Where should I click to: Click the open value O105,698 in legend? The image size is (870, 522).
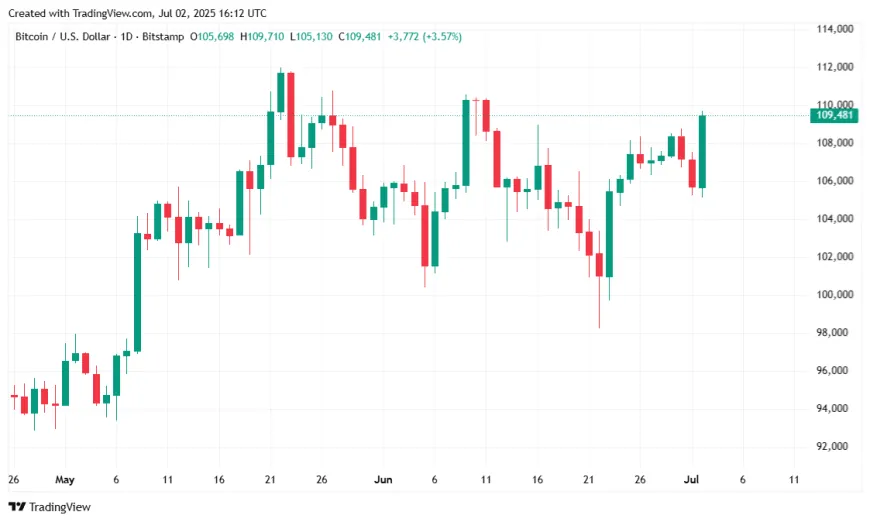point(212,37)
